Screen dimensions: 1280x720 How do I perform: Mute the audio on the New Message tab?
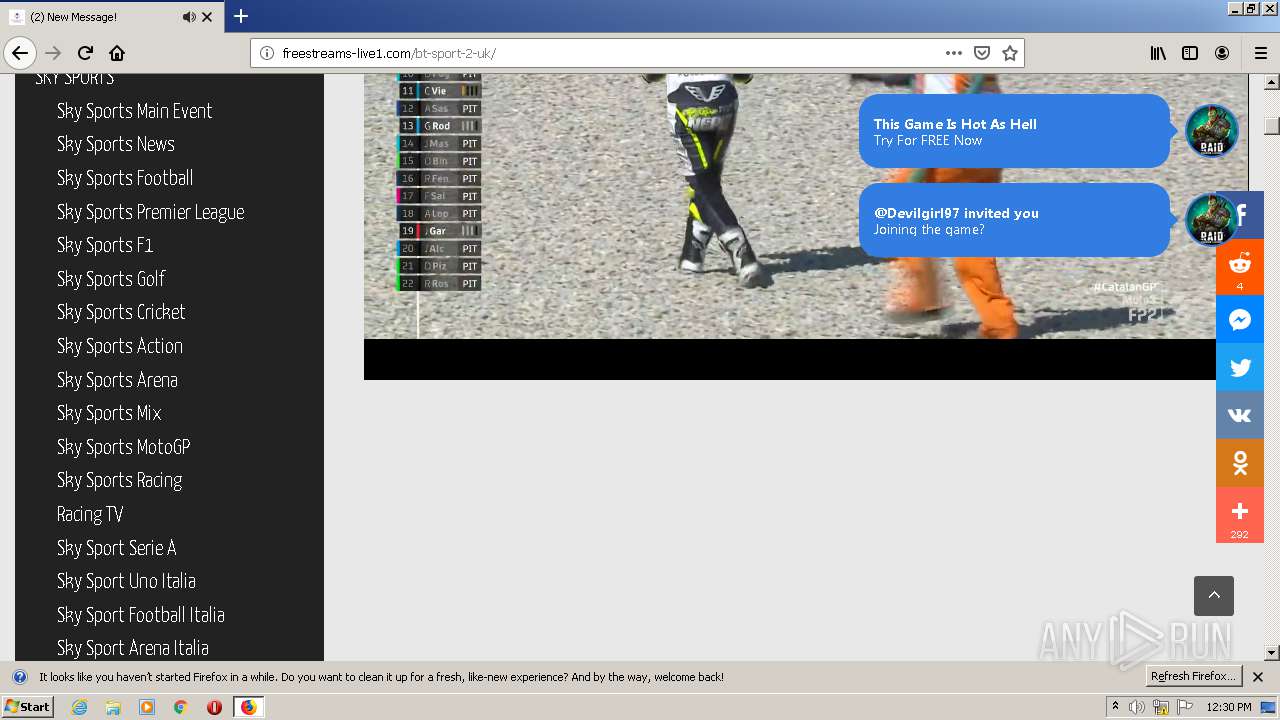click(189, 17)
